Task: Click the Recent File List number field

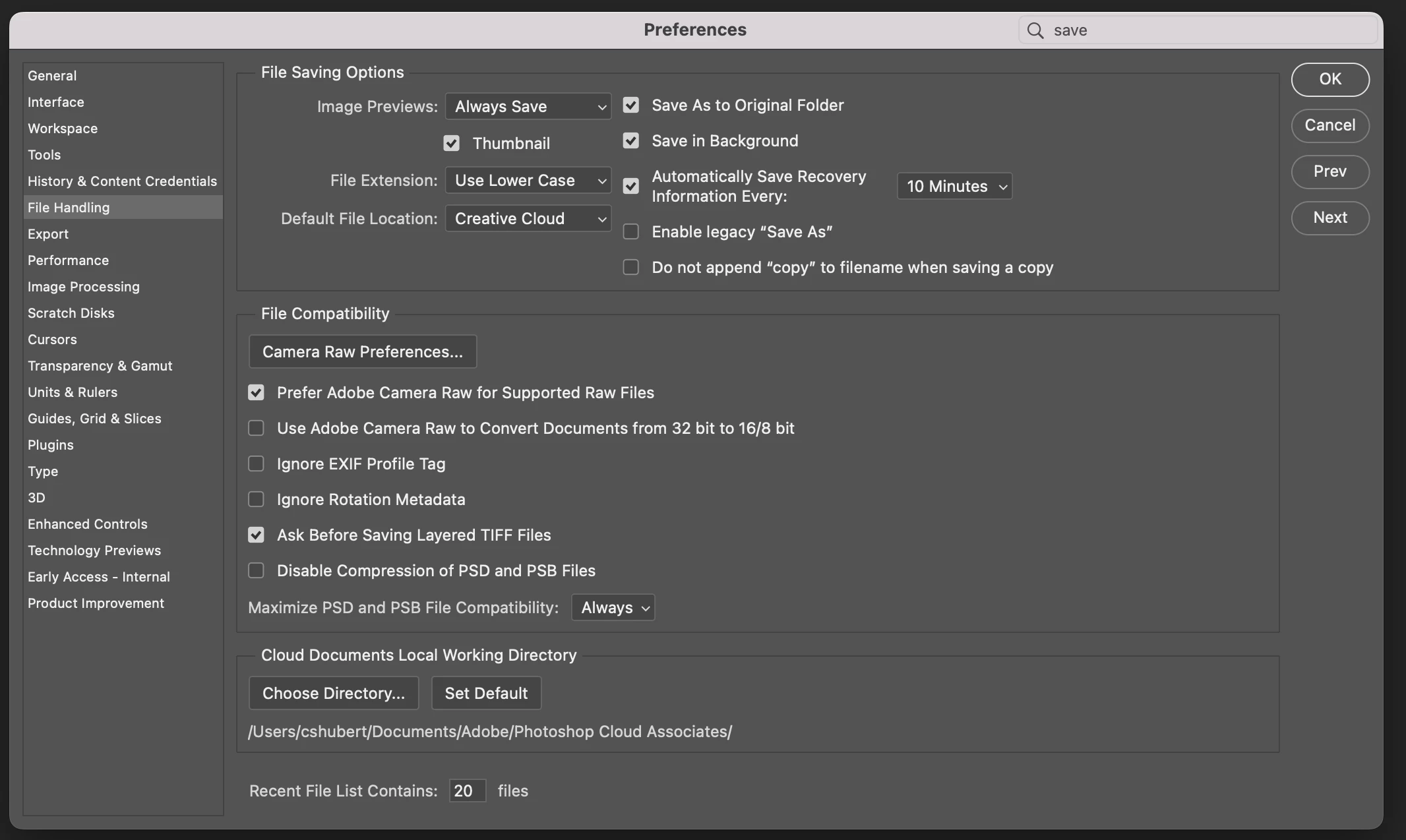Action: coord(467,791)
